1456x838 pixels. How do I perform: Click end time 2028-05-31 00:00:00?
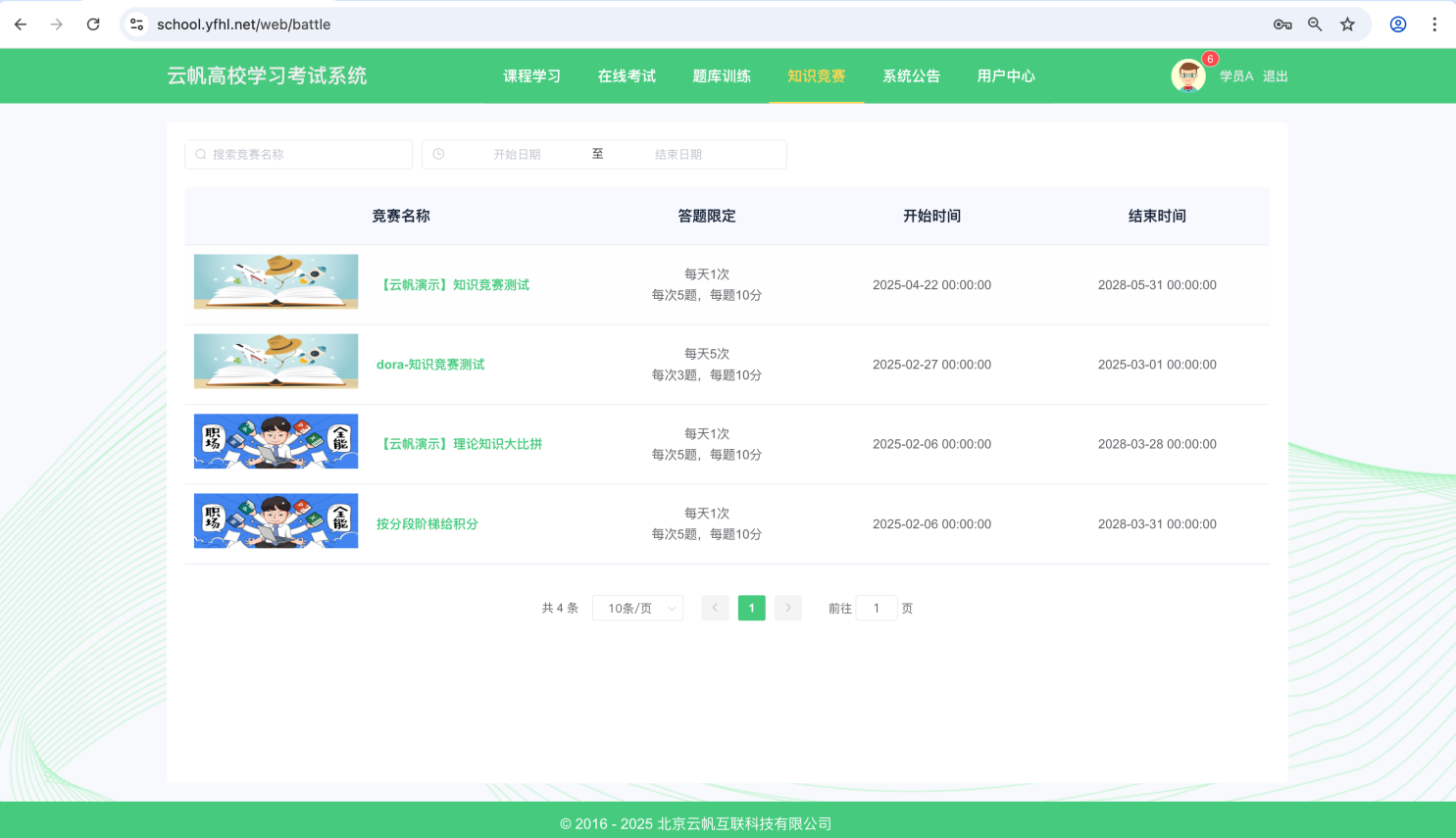tap(1158, 285)
